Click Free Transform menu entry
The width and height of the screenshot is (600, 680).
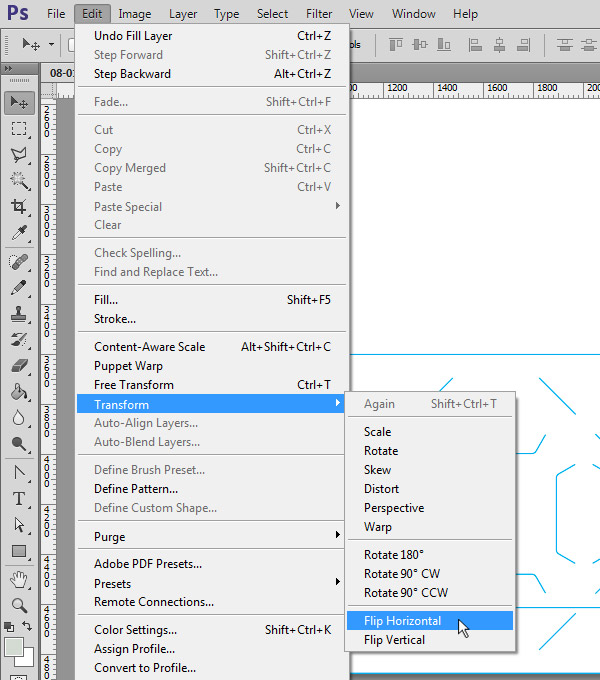click(134, 385)
